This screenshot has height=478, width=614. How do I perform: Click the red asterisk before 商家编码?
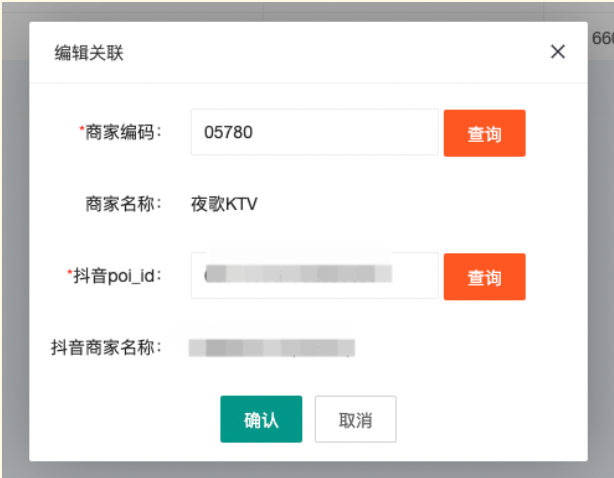coord(82,131)
